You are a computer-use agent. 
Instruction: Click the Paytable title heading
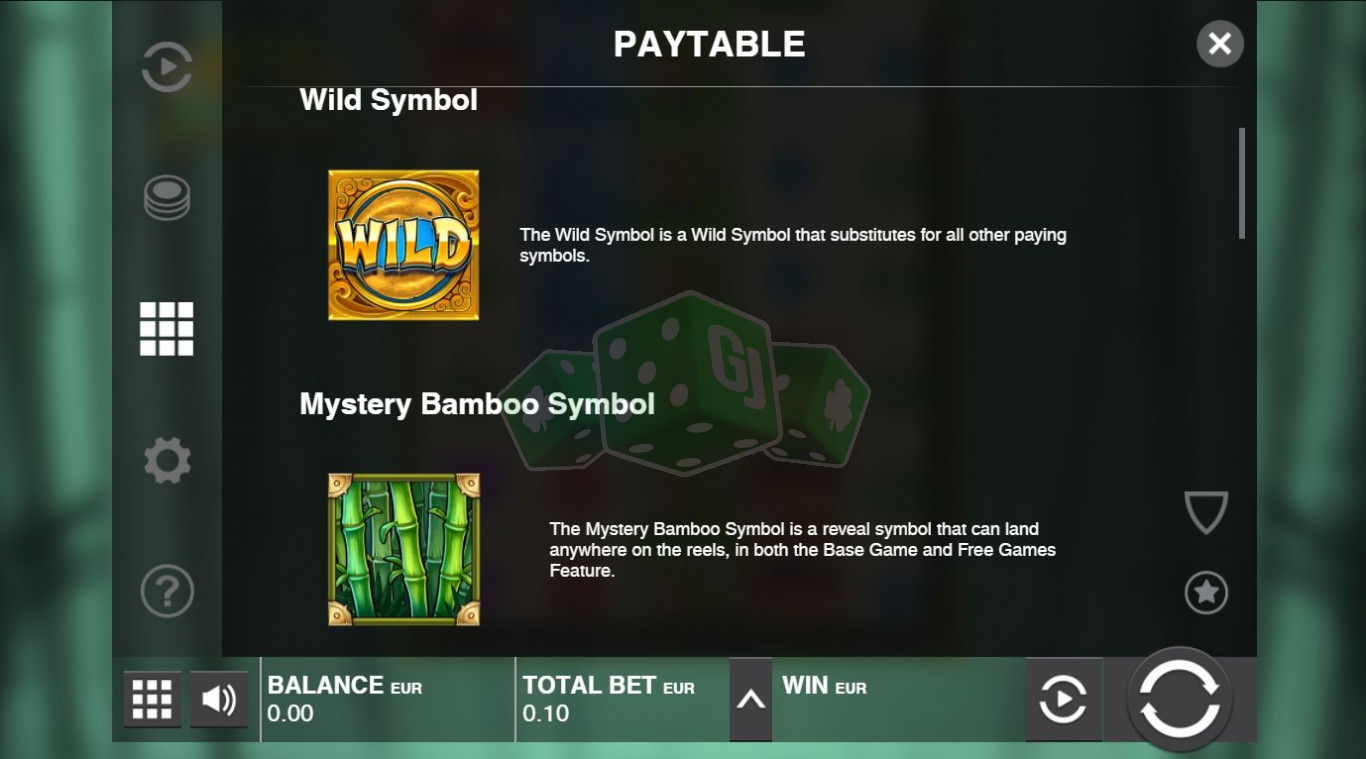click(x=709, y=44)
